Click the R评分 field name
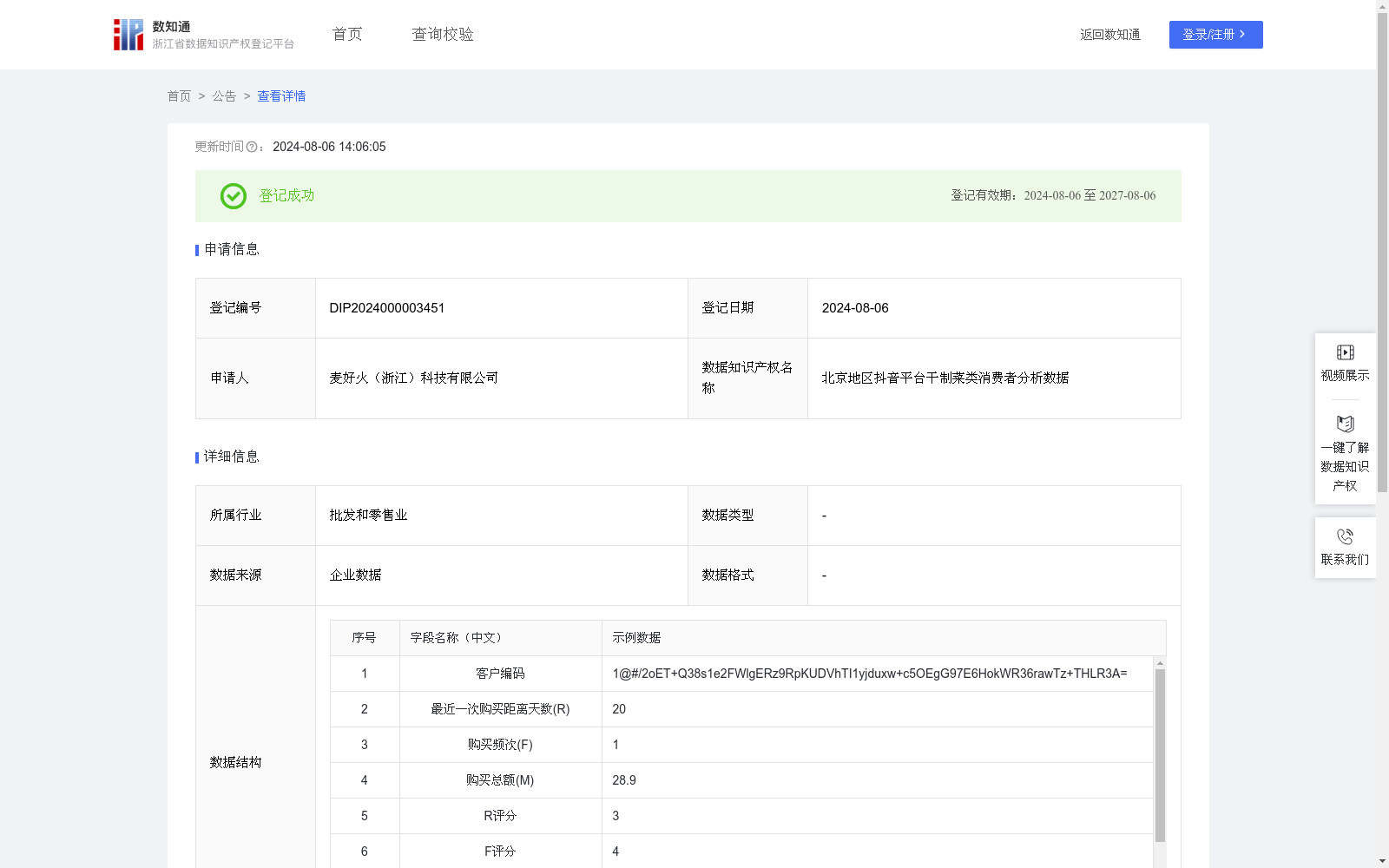Screen dimensions: 1389x868 point(500,816)
